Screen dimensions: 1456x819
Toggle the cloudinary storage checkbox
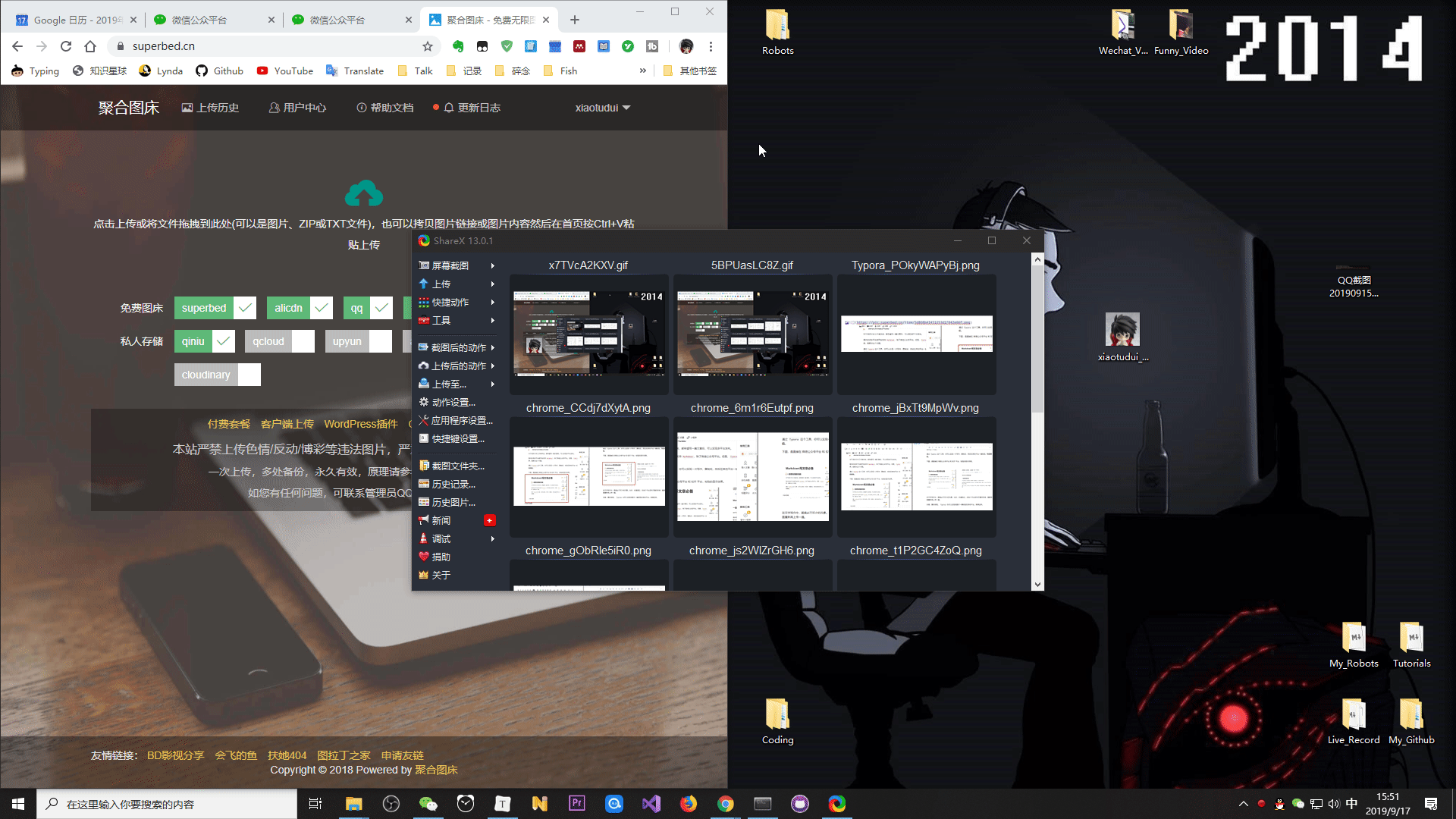point(249,375)
